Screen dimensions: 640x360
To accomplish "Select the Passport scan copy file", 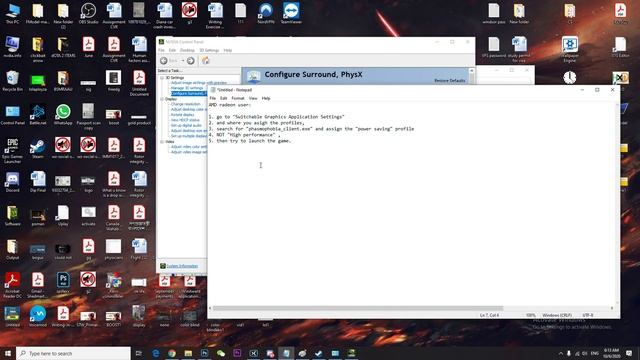I will (x=88, y=116).
